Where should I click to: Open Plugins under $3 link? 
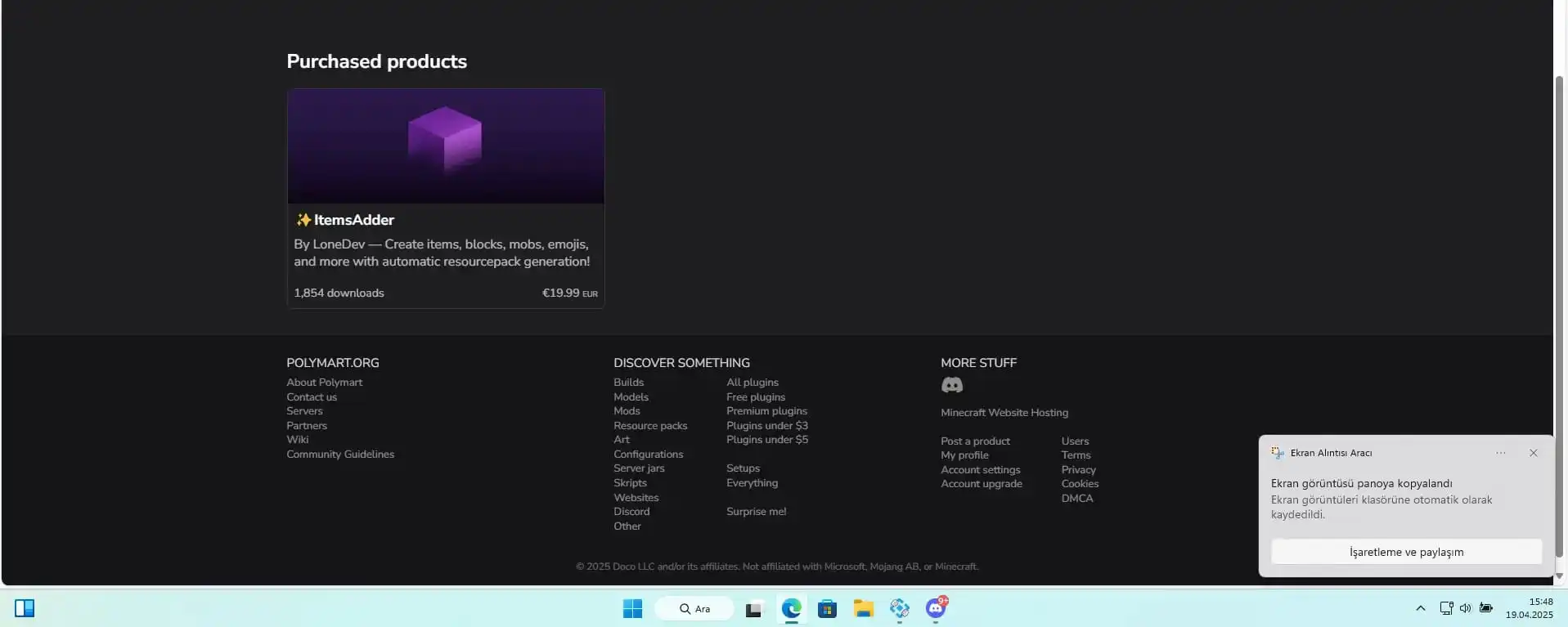(767, 426)
